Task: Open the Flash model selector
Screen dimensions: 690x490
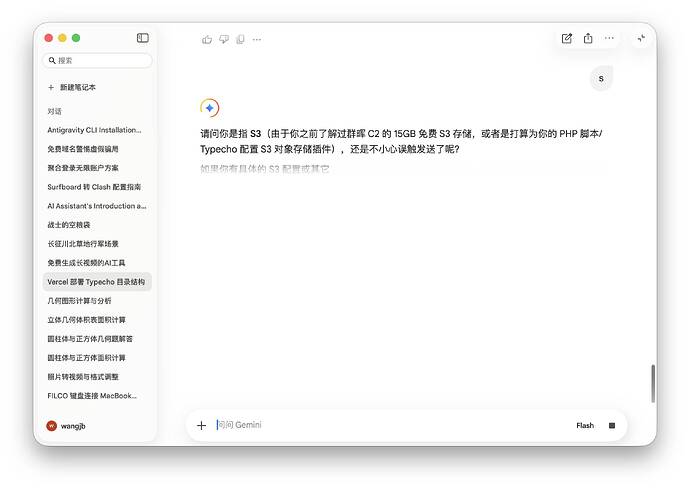Action: tap(585, 425)
